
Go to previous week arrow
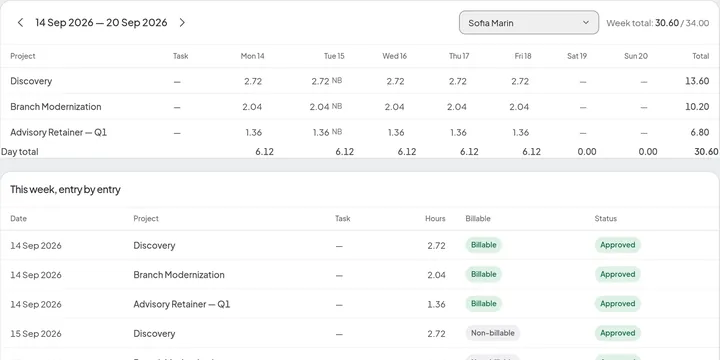tap(20, 22)
